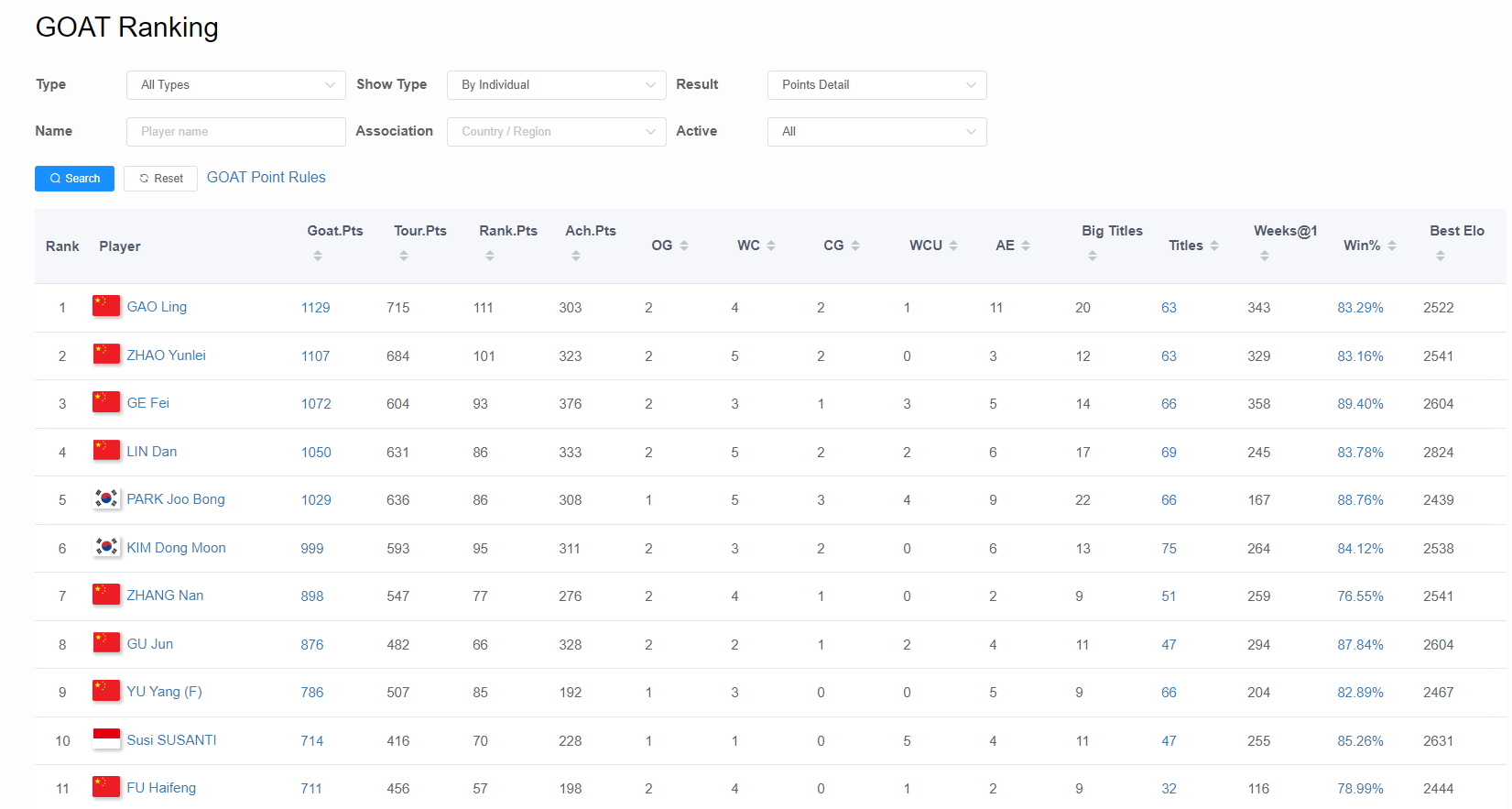Click the Reset button
1512x809 pixels.
[x=160, y=178]
